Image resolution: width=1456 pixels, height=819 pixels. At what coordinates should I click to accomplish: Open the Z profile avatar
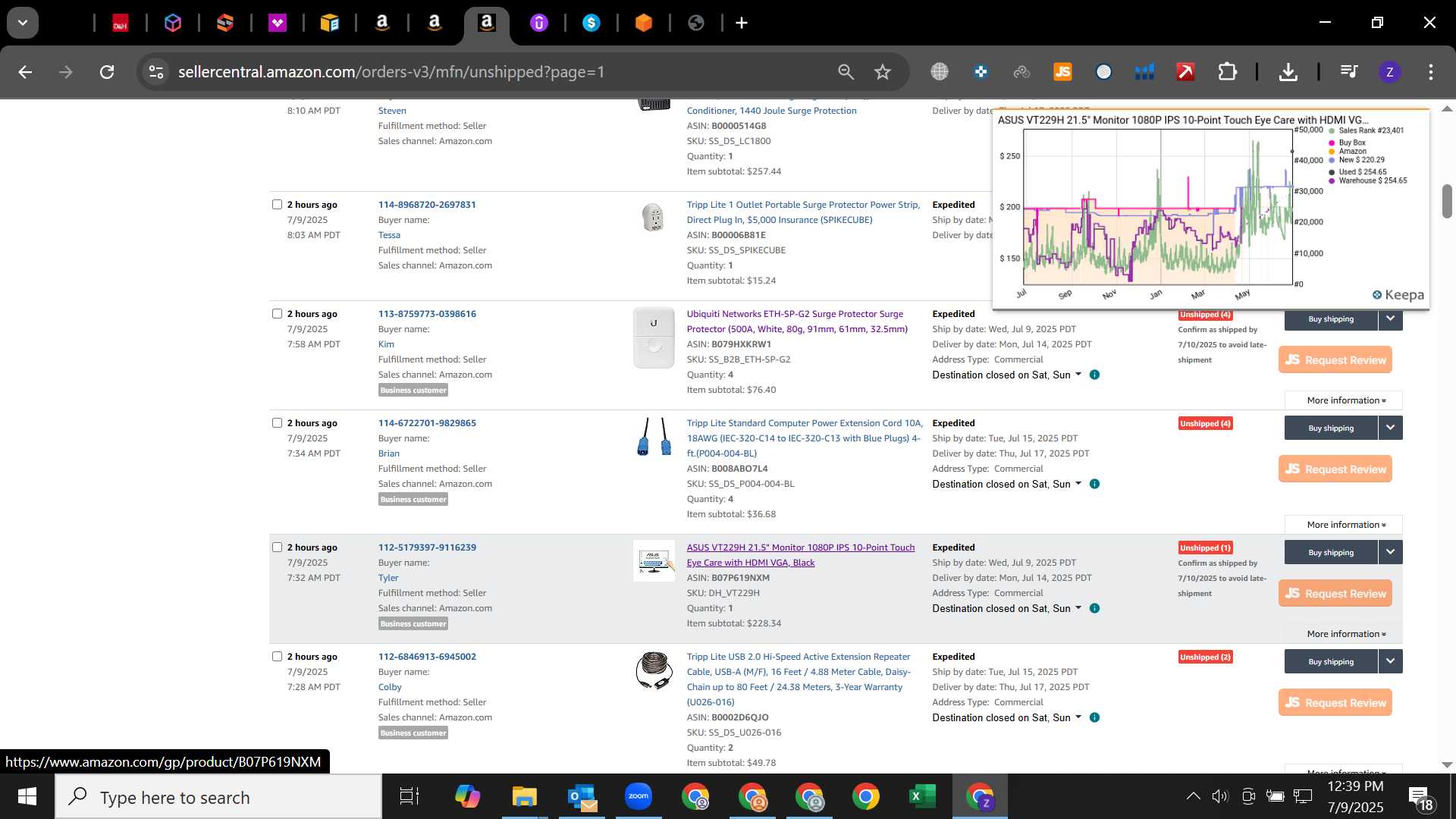coord(1389,72)
